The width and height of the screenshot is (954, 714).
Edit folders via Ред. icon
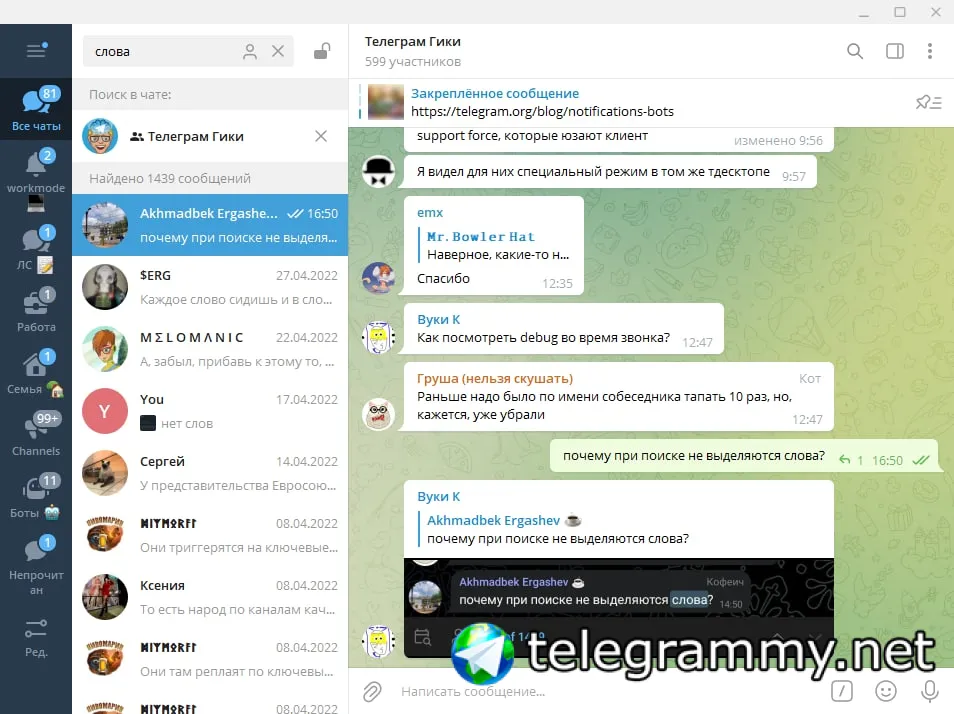click(36, 637)
